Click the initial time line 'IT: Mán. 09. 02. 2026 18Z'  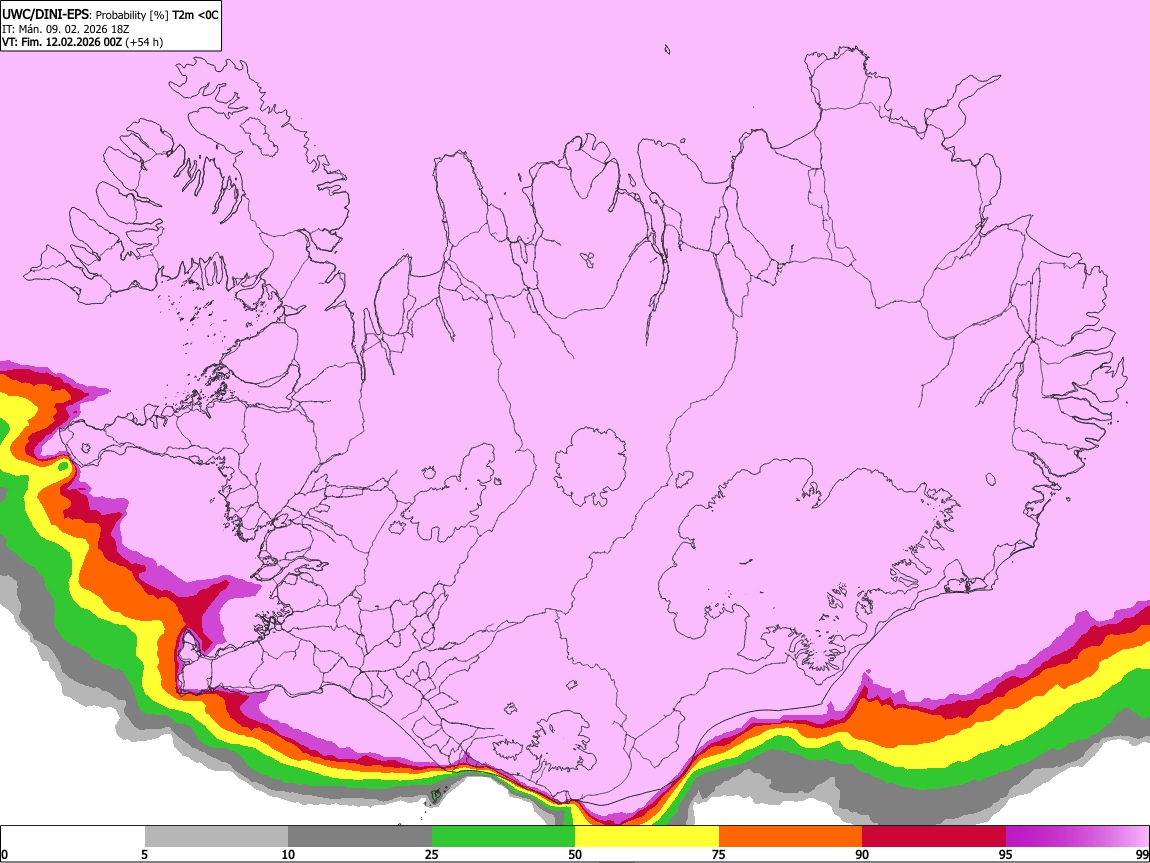[x=65, y=29]
